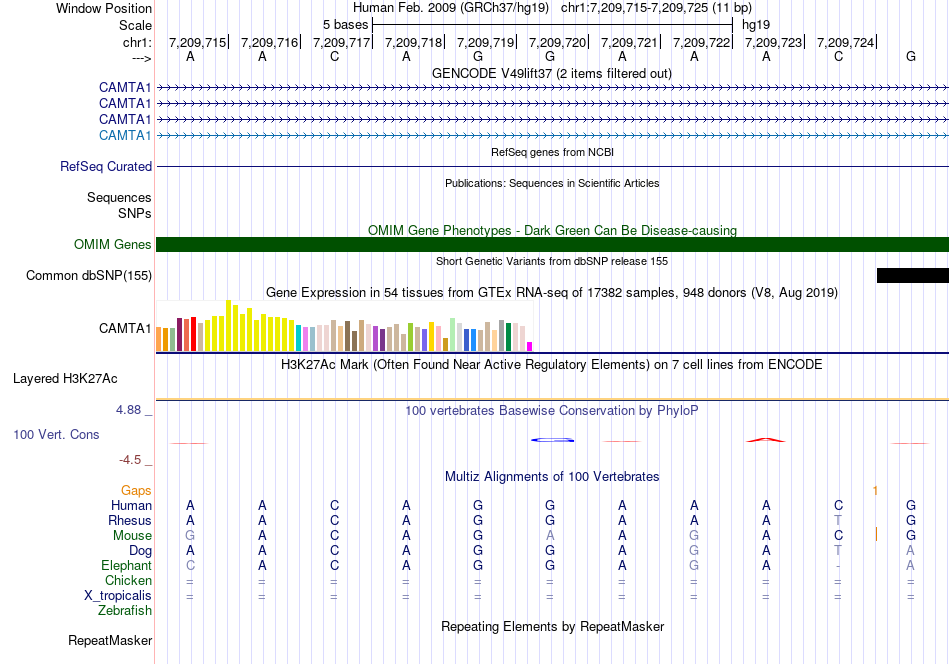Open the OMIM Genes label

pyautogui.click(x=113, y=244)
